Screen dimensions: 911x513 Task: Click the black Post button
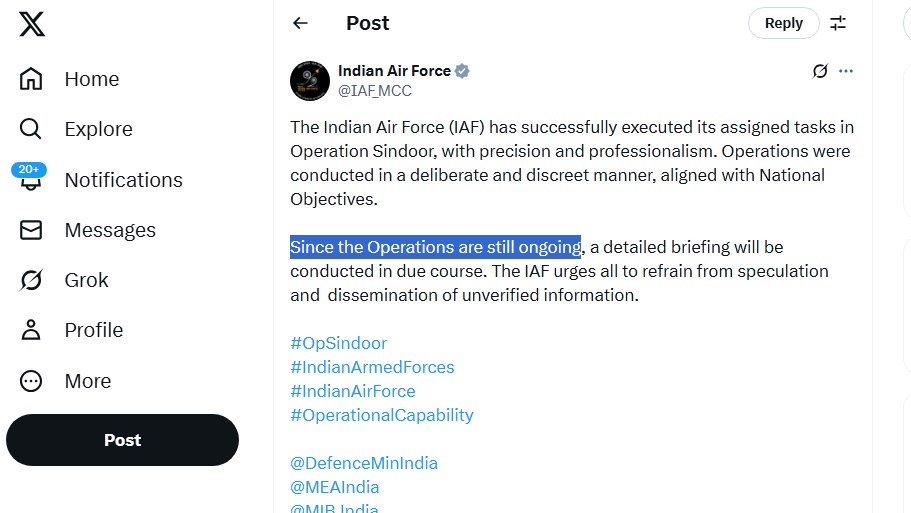(x=122, y=440)
